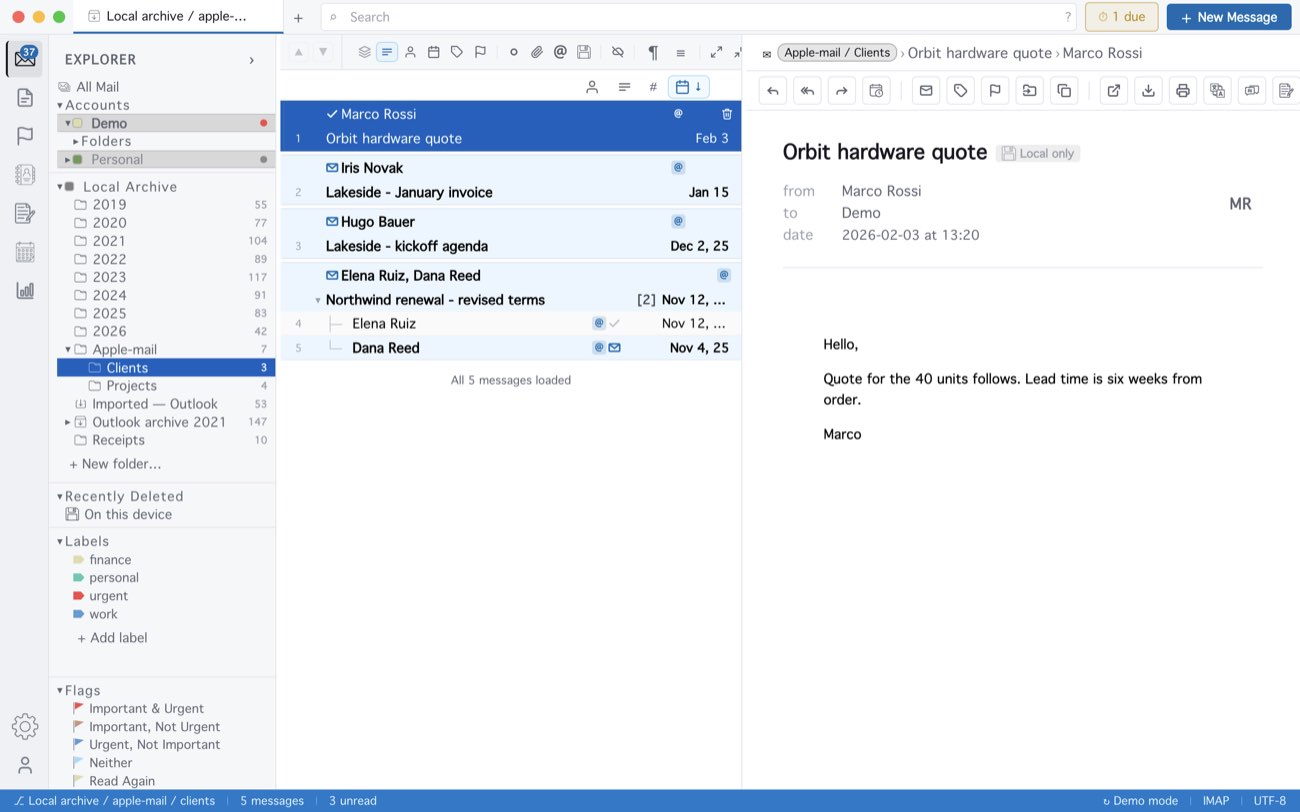Toggle the attachments paperclip filter

(537, 52)
